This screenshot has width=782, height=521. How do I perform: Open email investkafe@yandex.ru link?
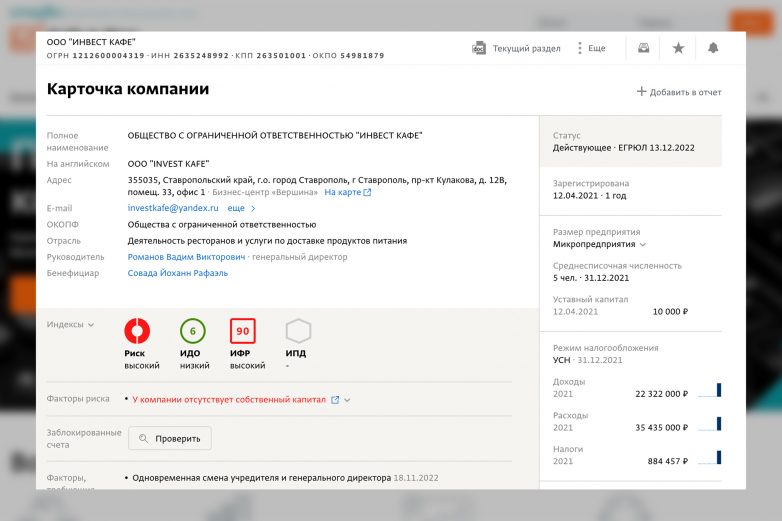click(x=172, y=208)
